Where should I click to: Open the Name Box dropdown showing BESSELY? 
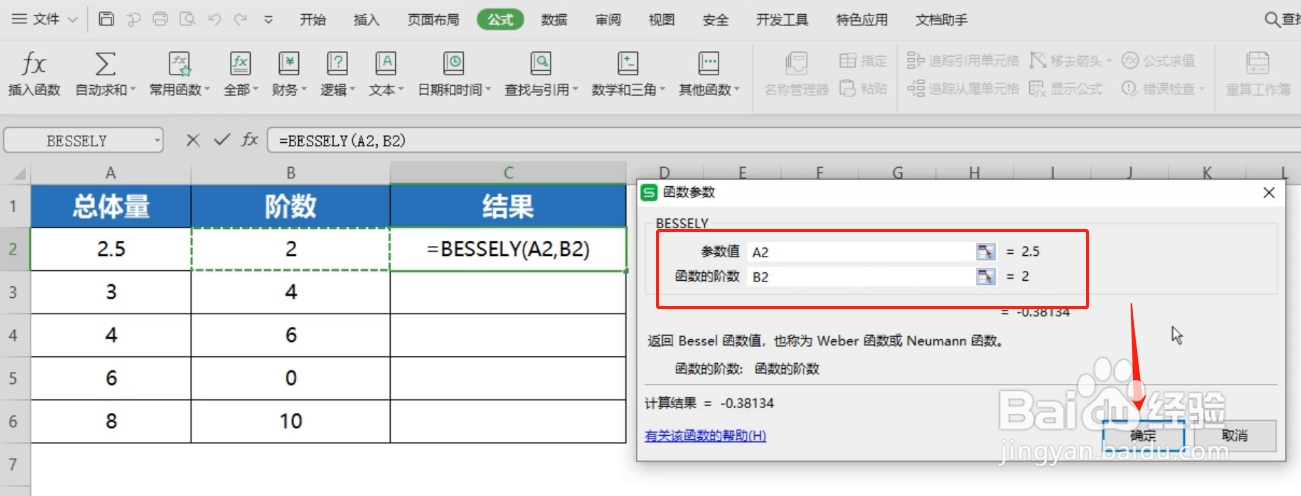pos(157,141)
